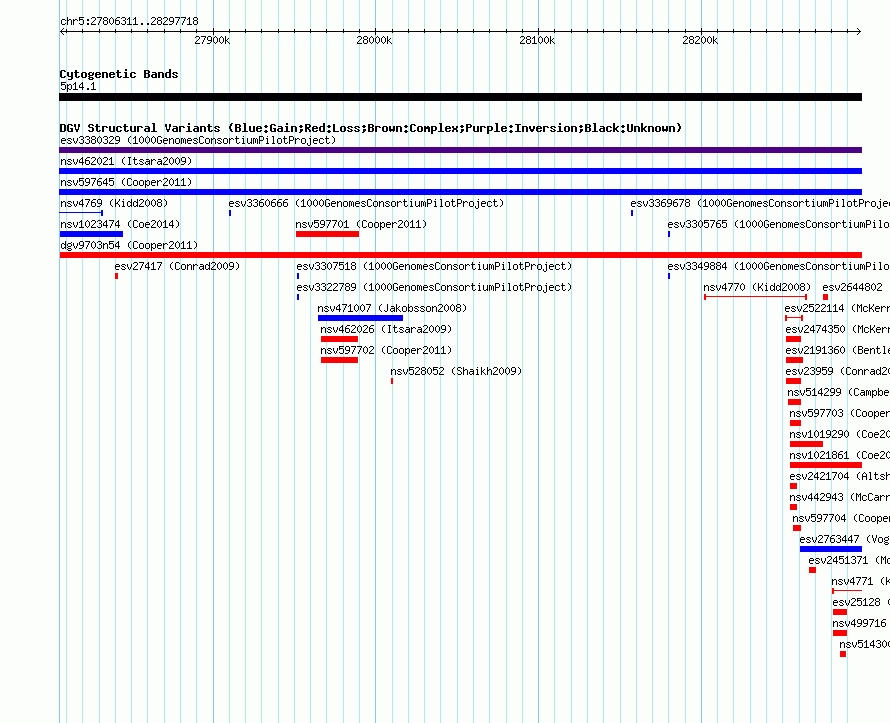Select the esv2763447 blue gain bar
The height and width of the screenshot is (723, 890).
pyautogui.click(x=831, y=549)
